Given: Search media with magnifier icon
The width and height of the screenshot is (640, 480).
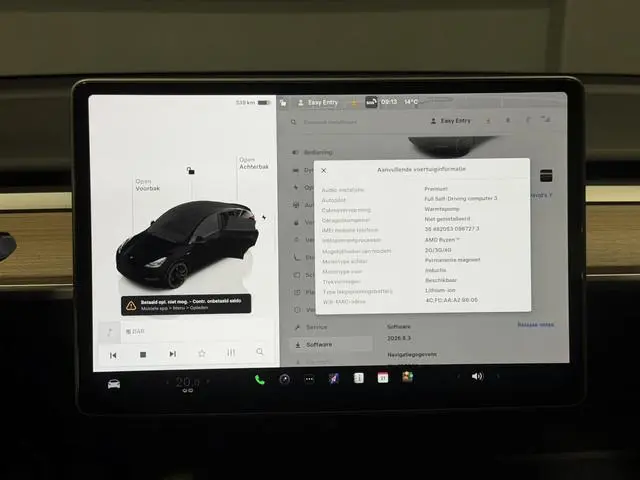Looking at the screenshot, I should [x=260, y=352].
